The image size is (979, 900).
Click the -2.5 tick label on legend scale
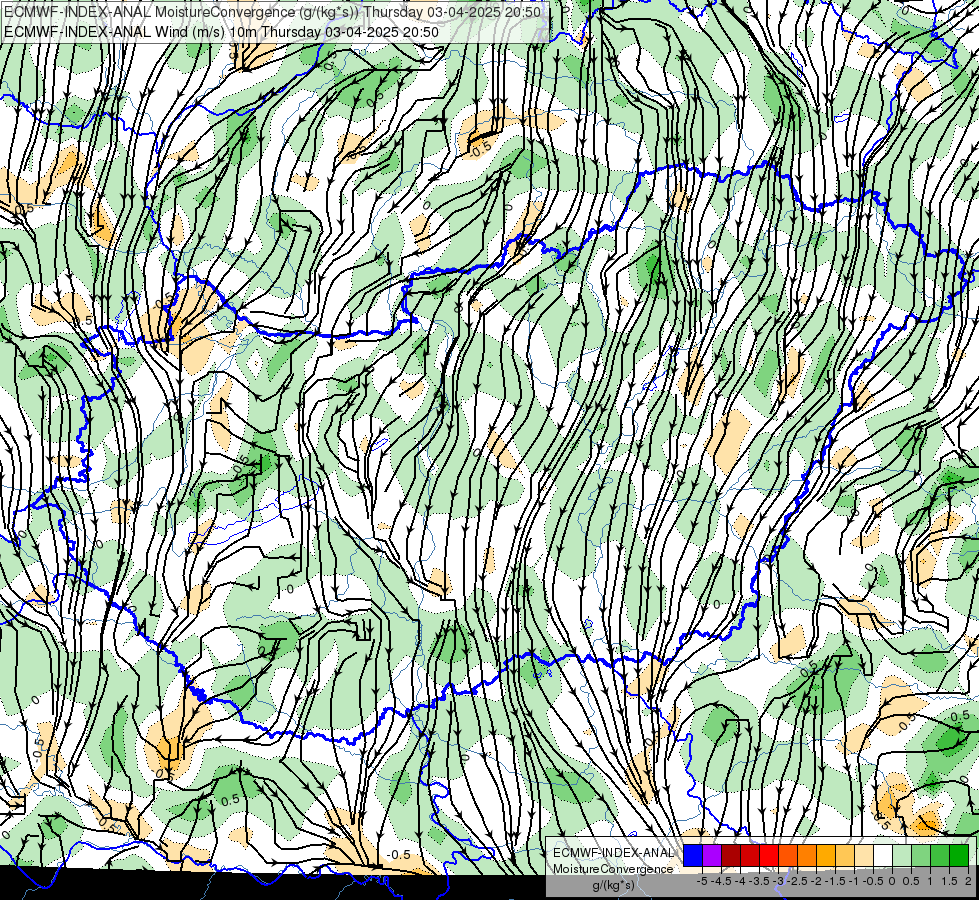pyautogui.click(x=797, y=881)
